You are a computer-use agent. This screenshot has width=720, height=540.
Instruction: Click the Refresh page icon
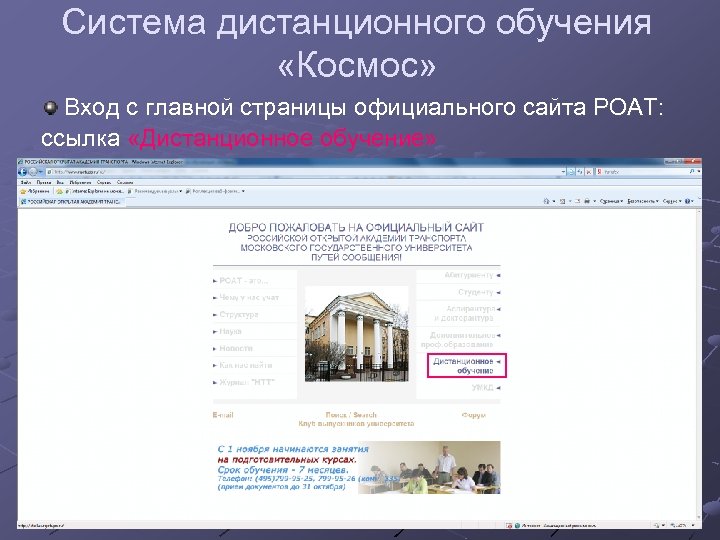[x=580, y=172]
